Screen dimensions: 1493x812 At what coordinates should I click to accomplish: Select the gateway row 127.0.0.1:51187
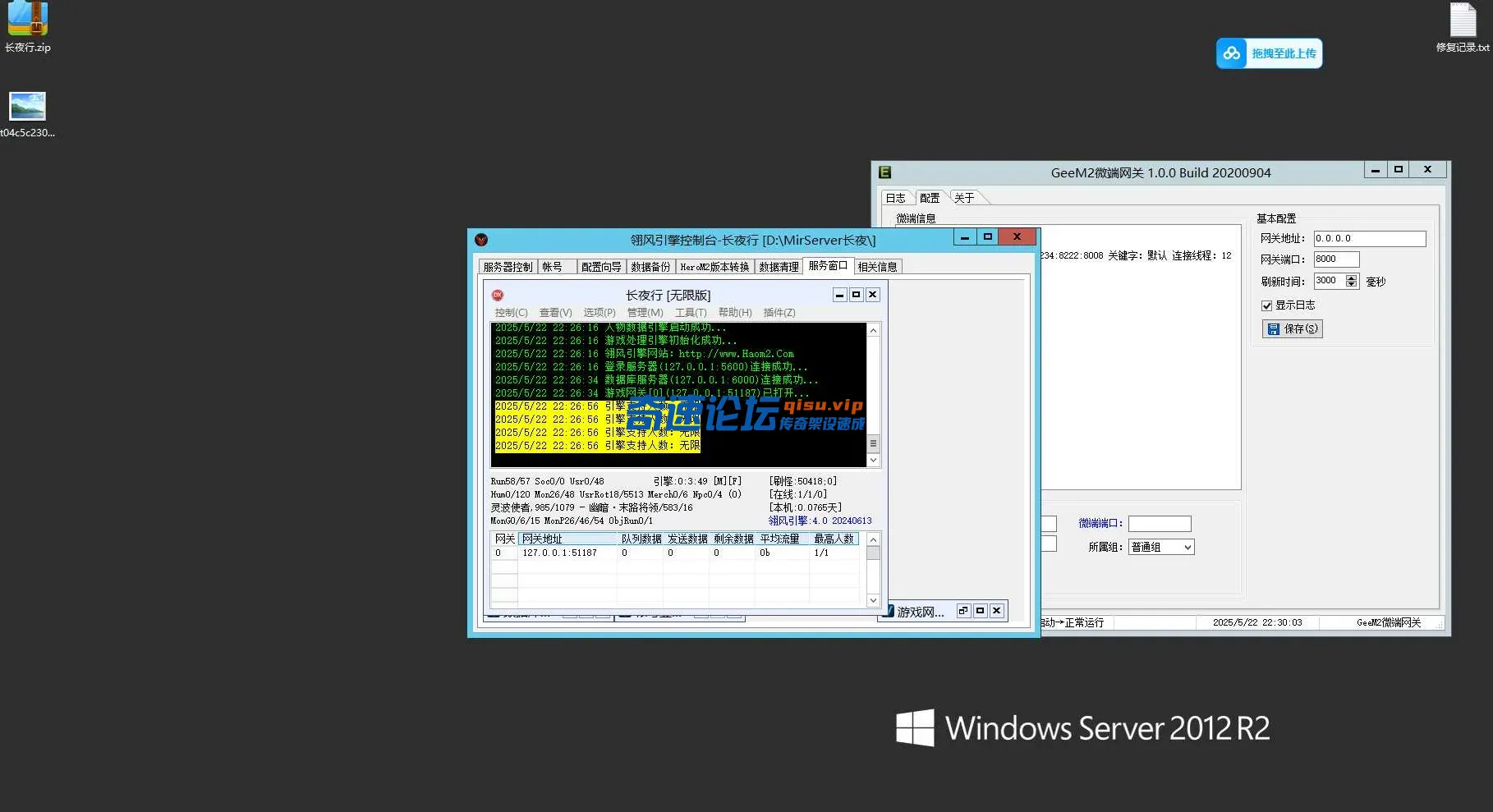[675, 553]
